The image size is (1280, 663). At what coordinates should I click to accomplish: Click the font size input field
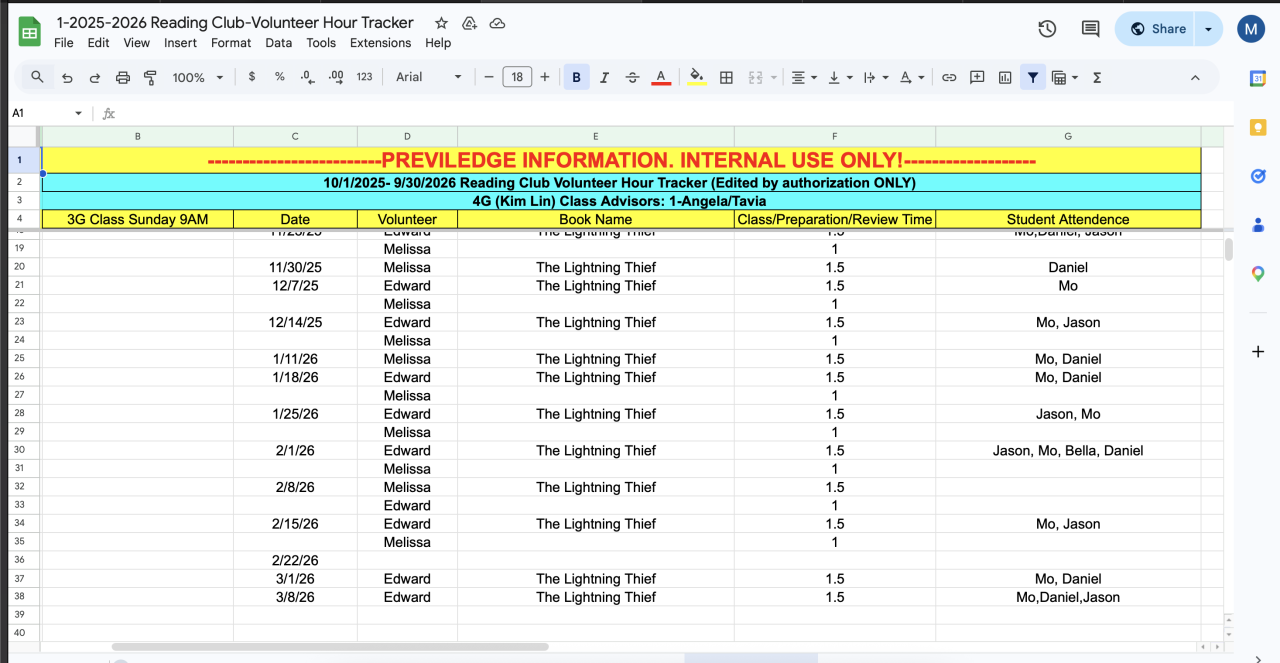[517, 77]
